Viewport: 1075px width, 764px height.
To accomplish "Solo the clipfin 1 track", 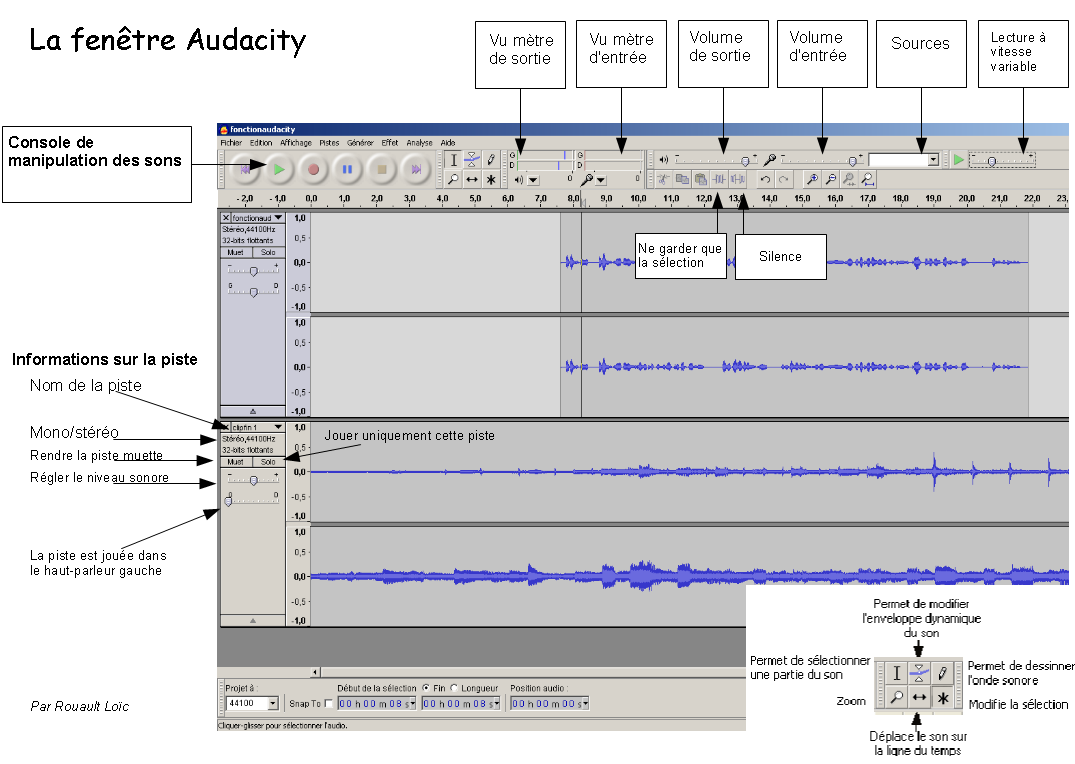I will 268,462.
